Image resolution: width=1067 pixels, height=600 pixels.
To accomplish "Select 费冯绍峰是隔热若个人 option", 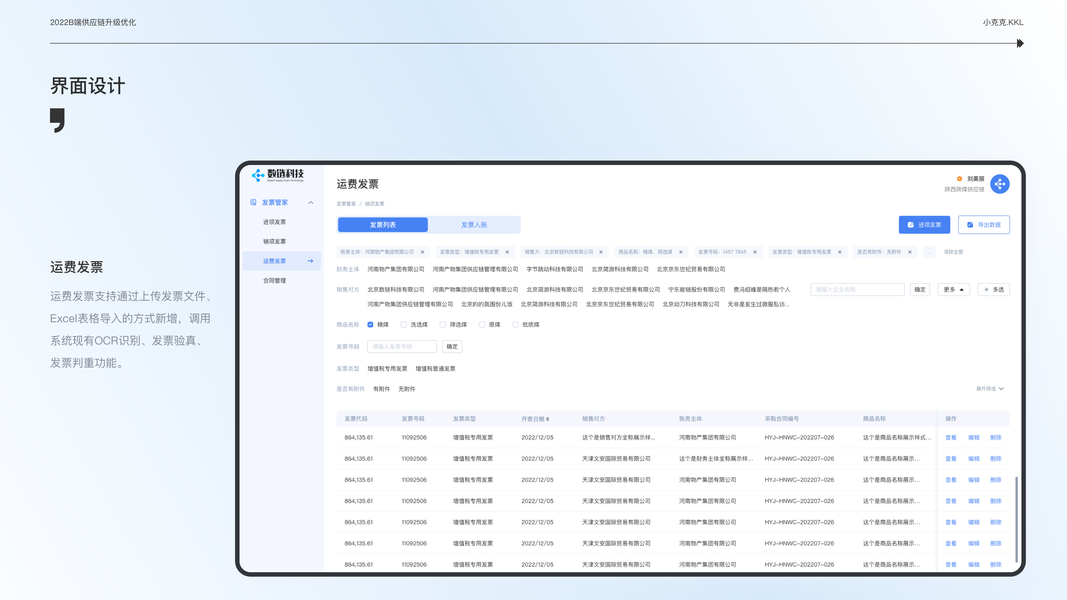I will pyautogui.click(x=761, y=290).
